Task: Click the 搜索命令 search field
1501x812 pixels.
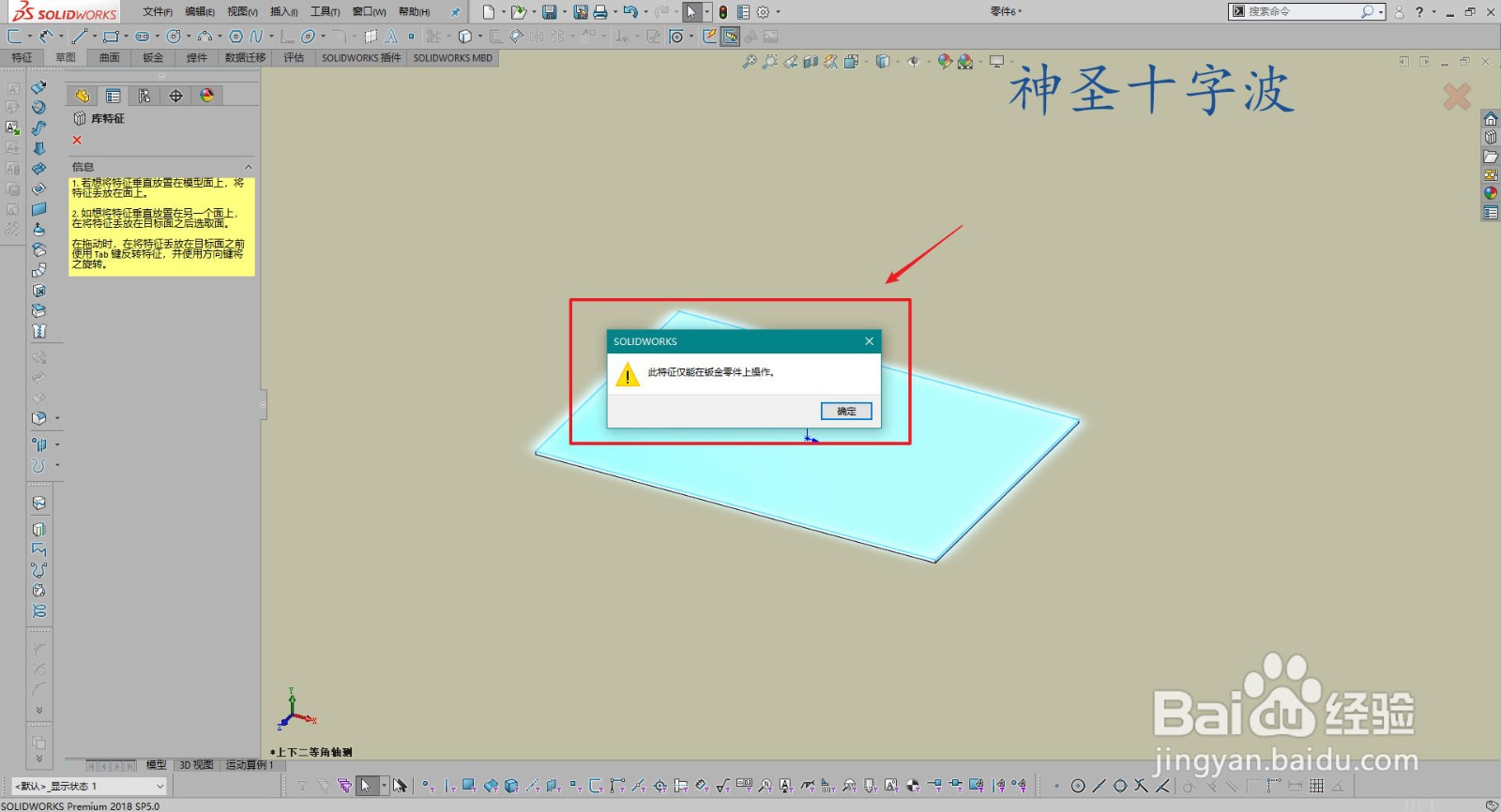Action: coord(1306,12)
